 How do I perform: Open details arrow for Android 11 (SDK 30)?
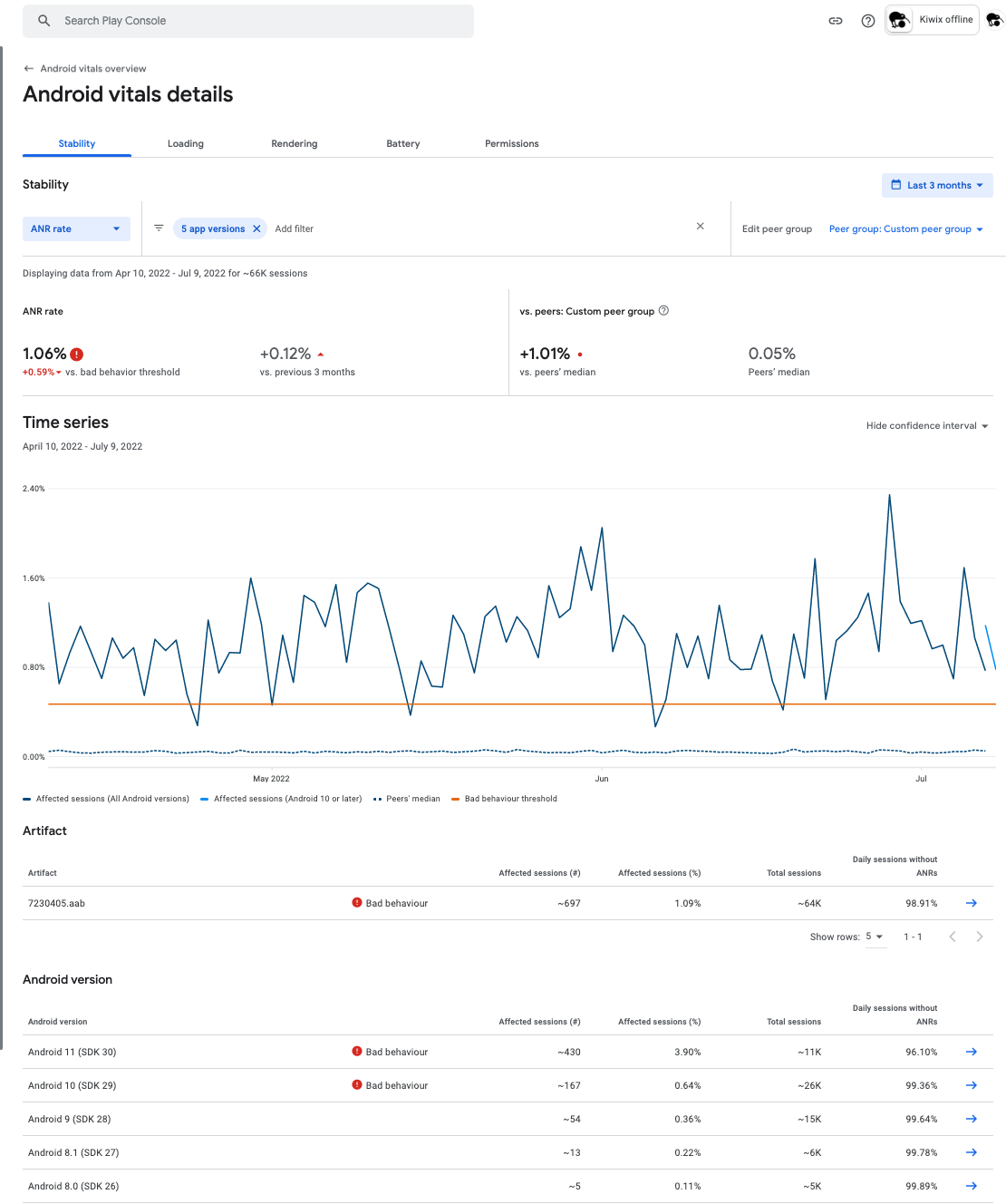tap(971, 1052)
